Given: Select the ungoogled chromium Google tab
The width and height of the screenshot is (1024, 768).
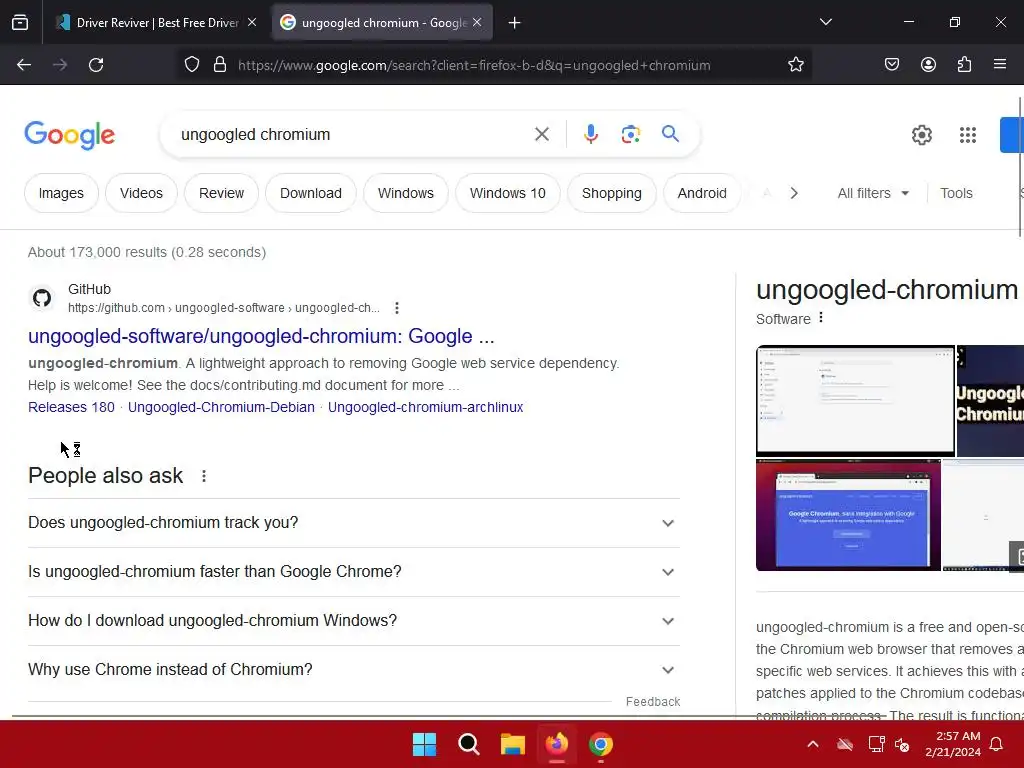Looking at the screenshot, I should coord(382,23).
